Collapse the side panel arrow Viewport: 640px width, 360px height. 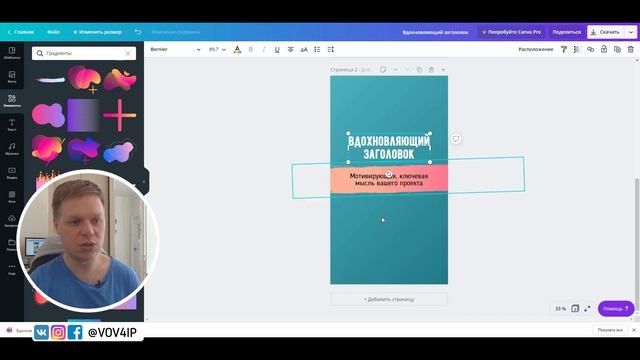tap(144, 182)
